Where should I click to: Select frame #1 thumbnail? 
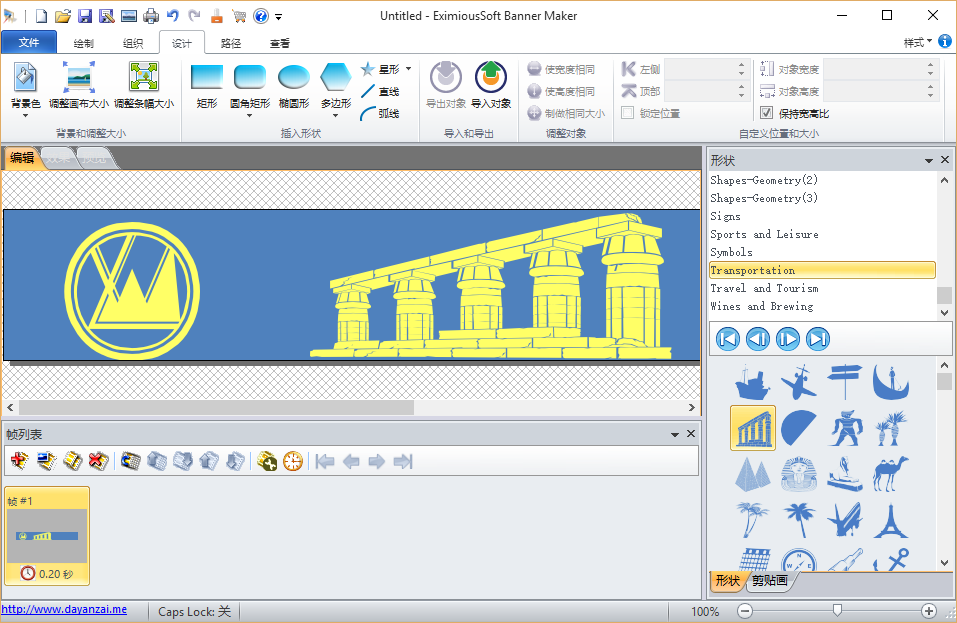pos(47,536)
